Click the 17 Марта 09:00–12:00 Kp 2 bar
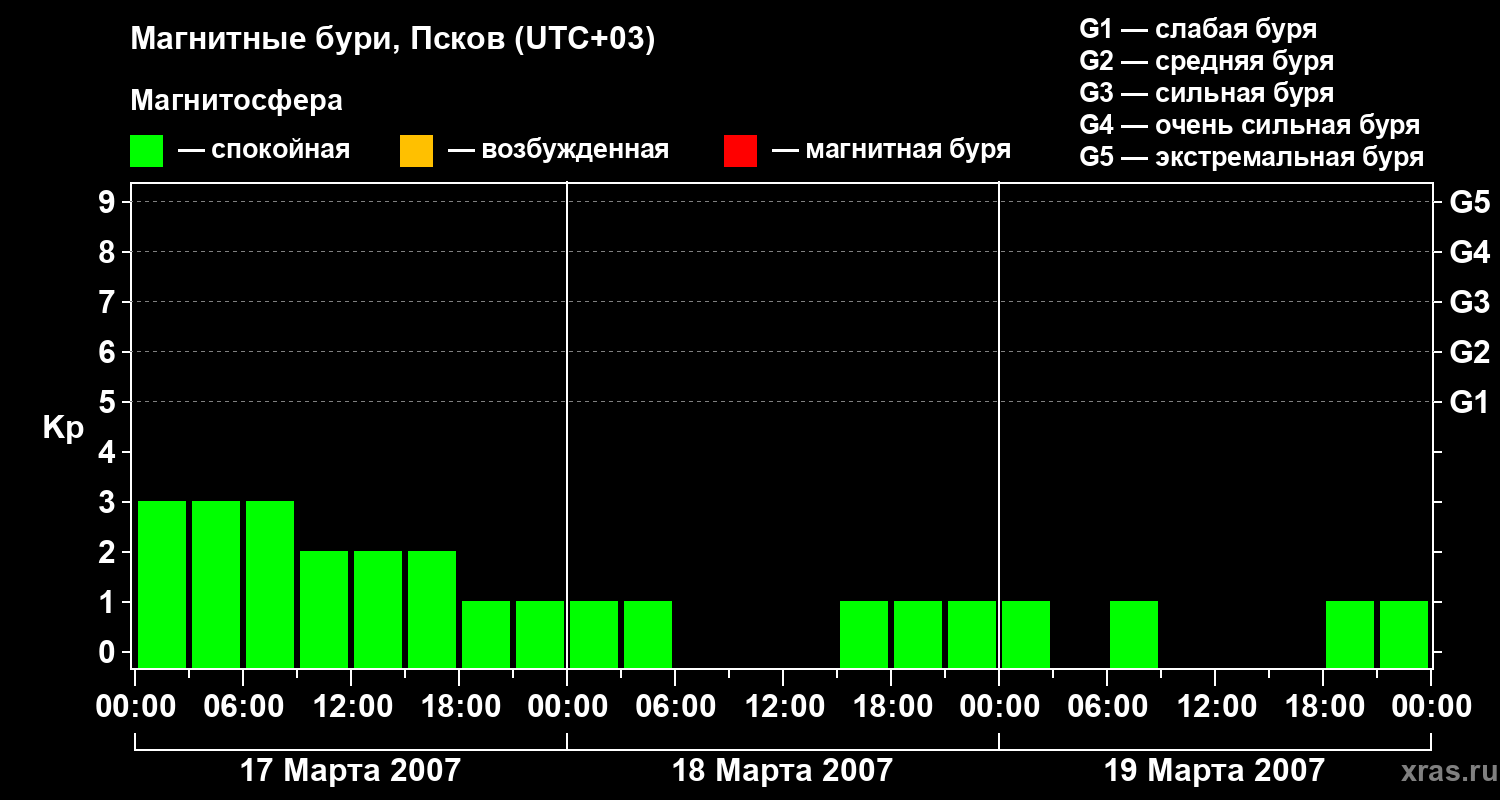The height and width of the screenshot is (800, 1500). point(324,609)
